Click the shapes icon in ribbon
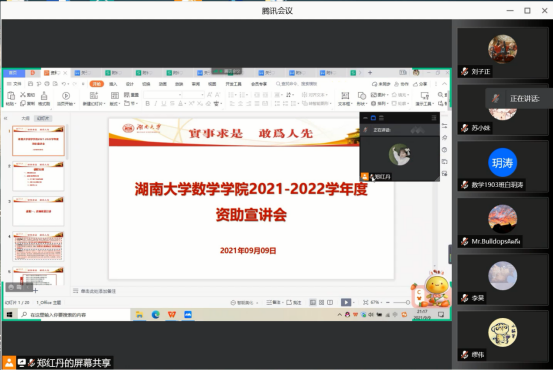 (x=361, y=95)
